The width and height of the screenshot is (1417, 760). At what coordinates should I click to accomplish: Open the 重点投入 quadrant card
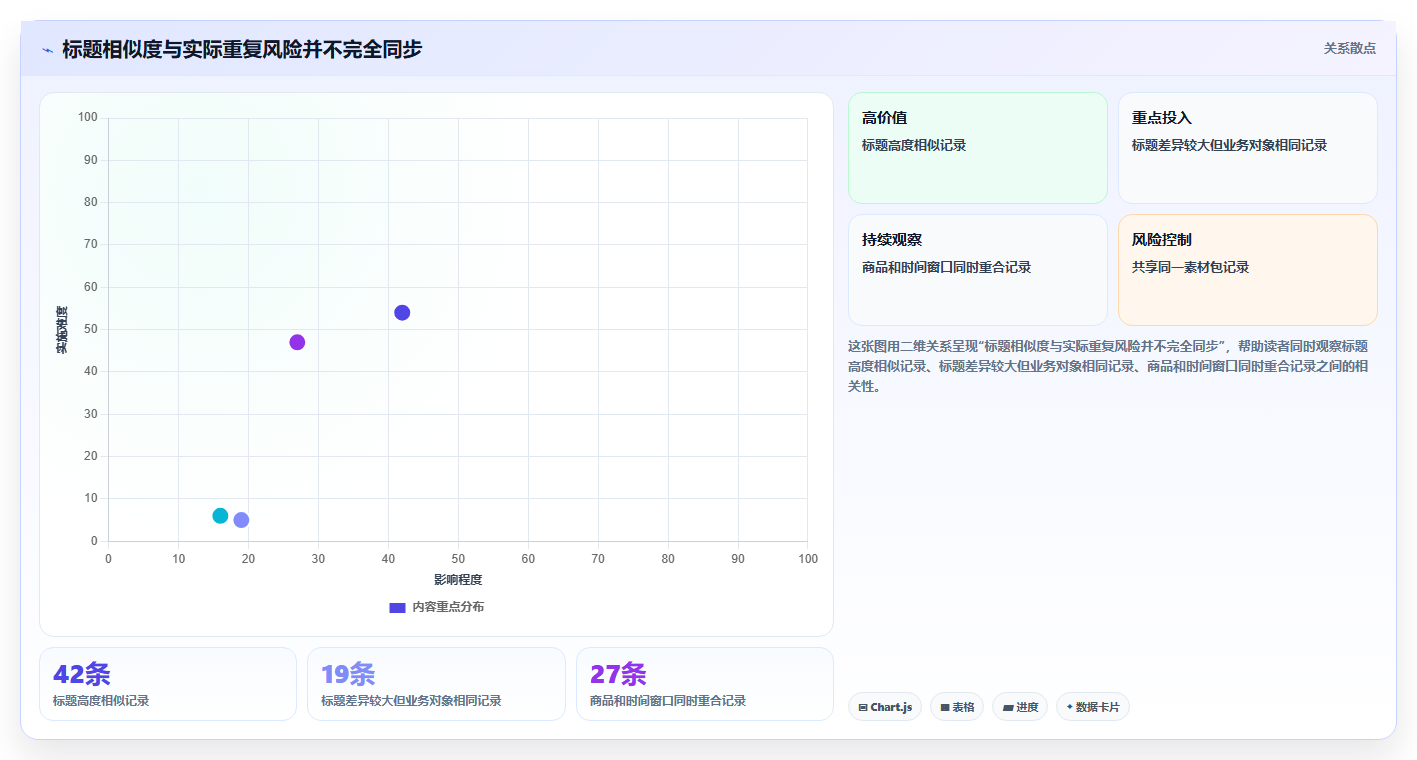pos(1248,148)
